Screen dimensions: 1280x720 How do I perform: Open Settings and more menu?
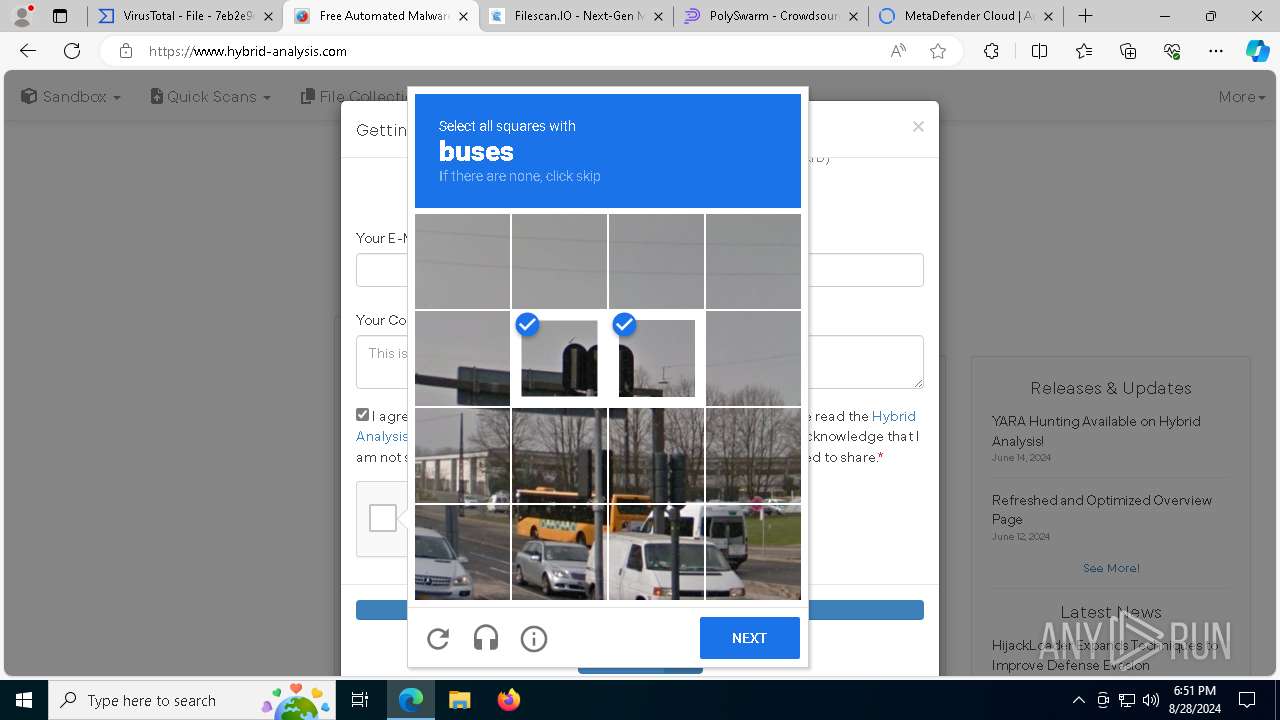(1216, 51)
